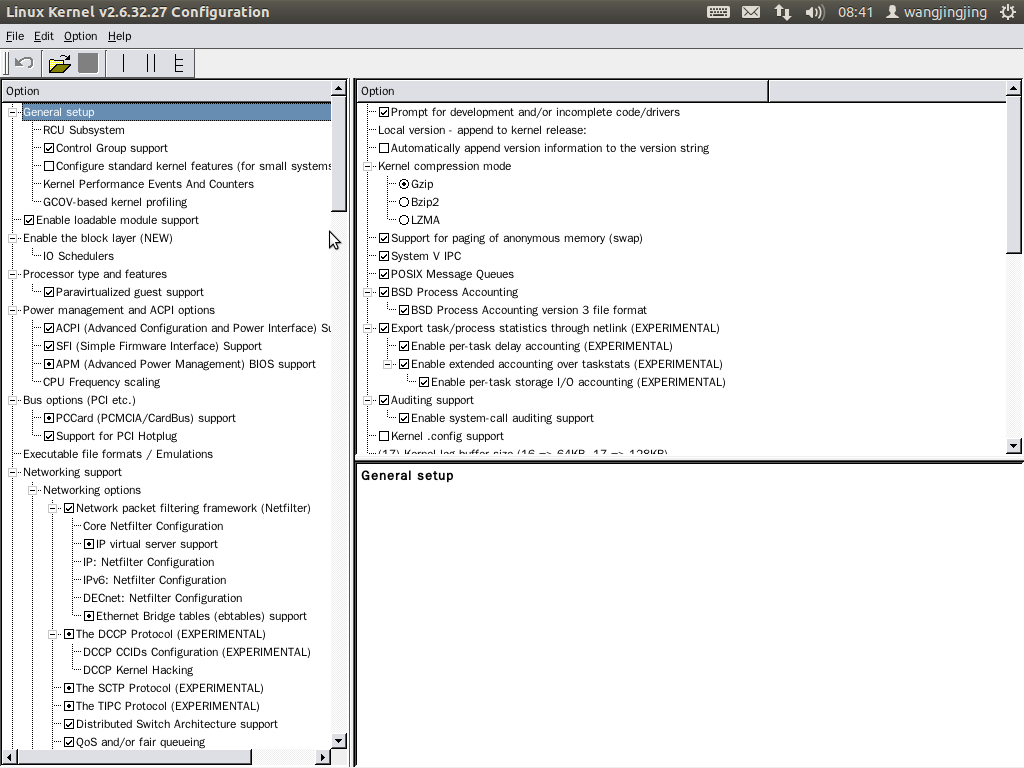Click left pane Option column header

click(x=167, y=91)
